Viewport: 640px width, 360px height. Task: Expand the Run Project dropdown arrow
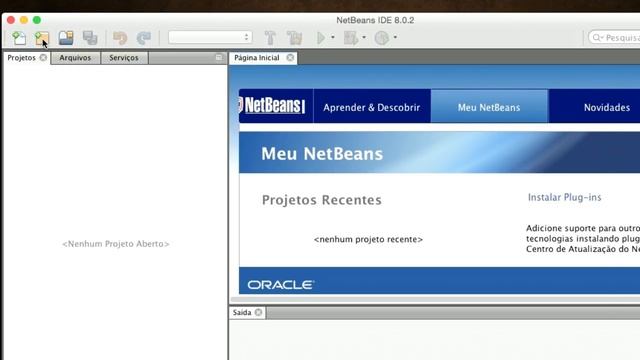tap(333, 37)
